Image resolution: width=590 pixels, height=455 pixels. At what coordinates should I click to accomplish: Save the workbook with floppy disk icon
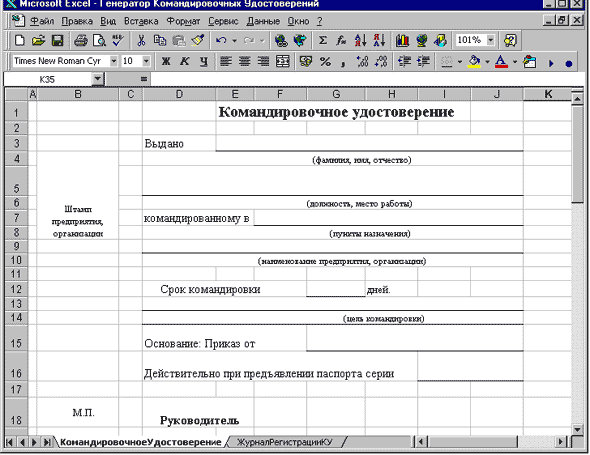[x=57, y=40]
